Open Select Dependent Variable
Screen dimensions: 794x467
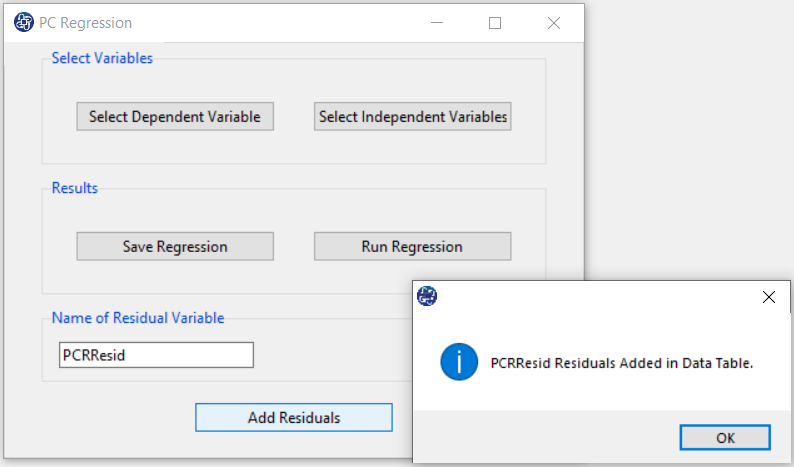tap(175, 116)
